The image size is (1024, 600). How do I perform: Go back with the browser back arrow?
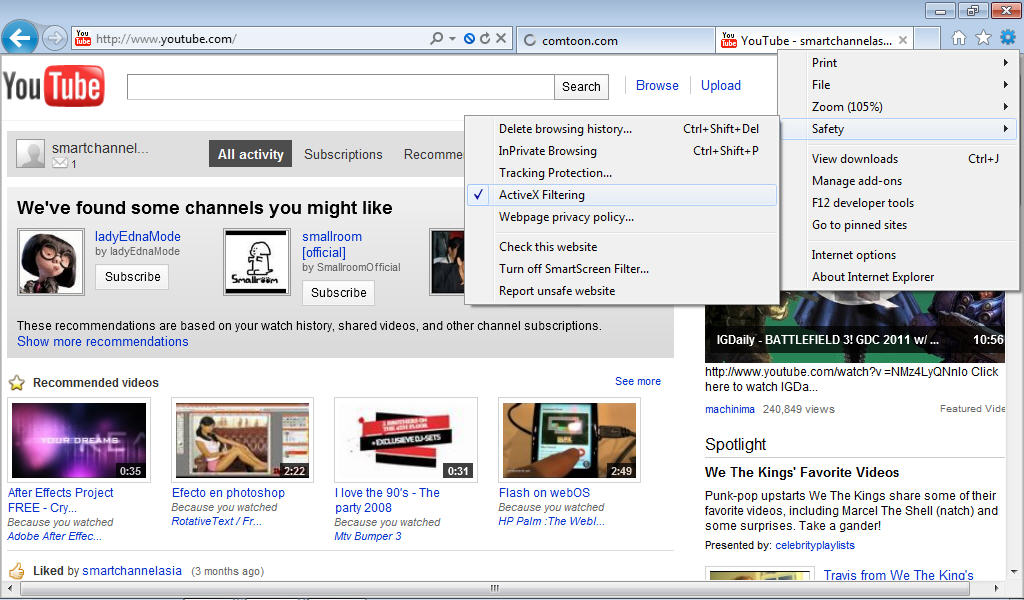[x=20, y=38]
